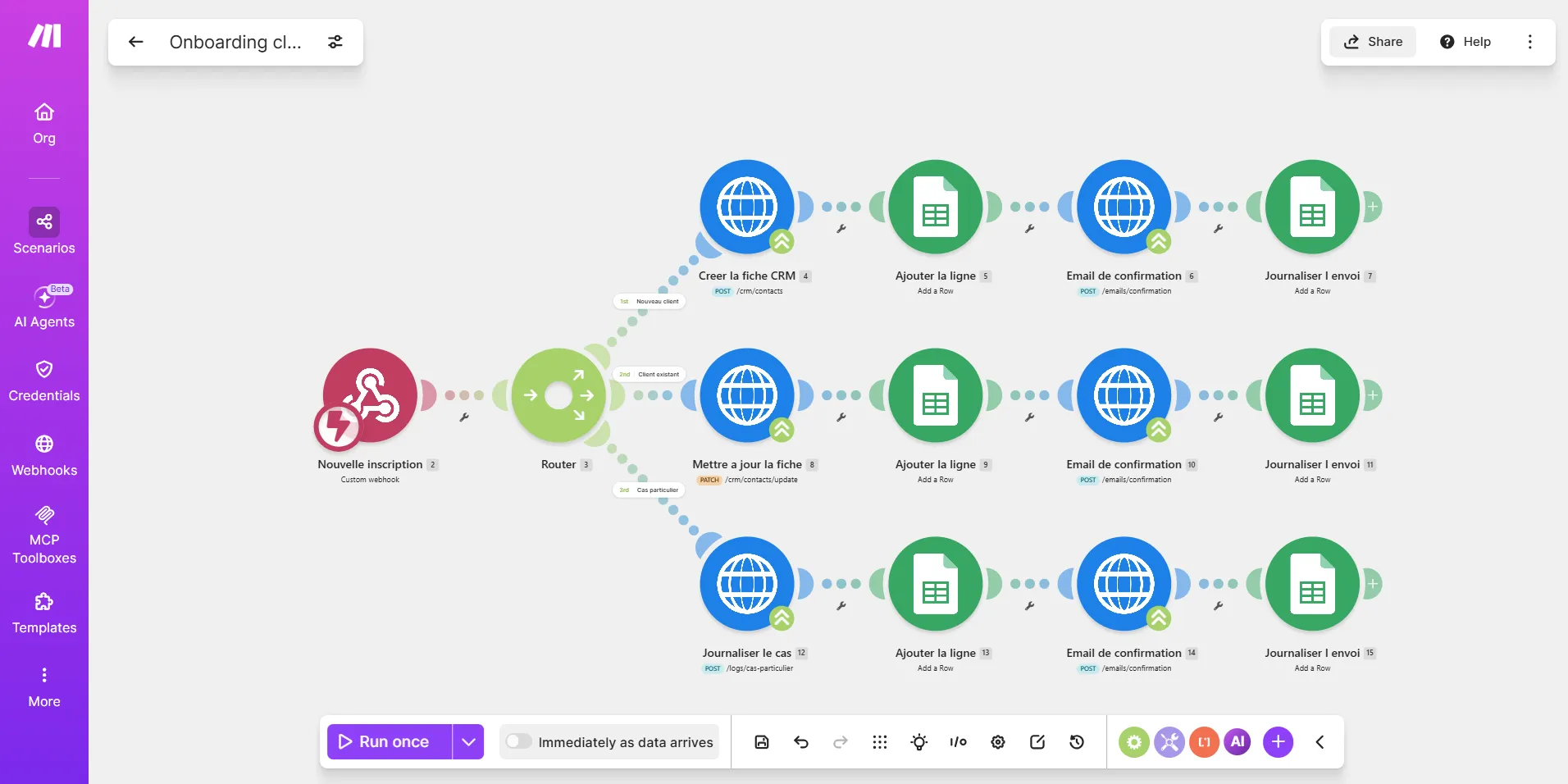The width and height of the screenshot is (1568, 784).
Task: Click the lightning instant trigger badge
Action: [x=337, y=427]
